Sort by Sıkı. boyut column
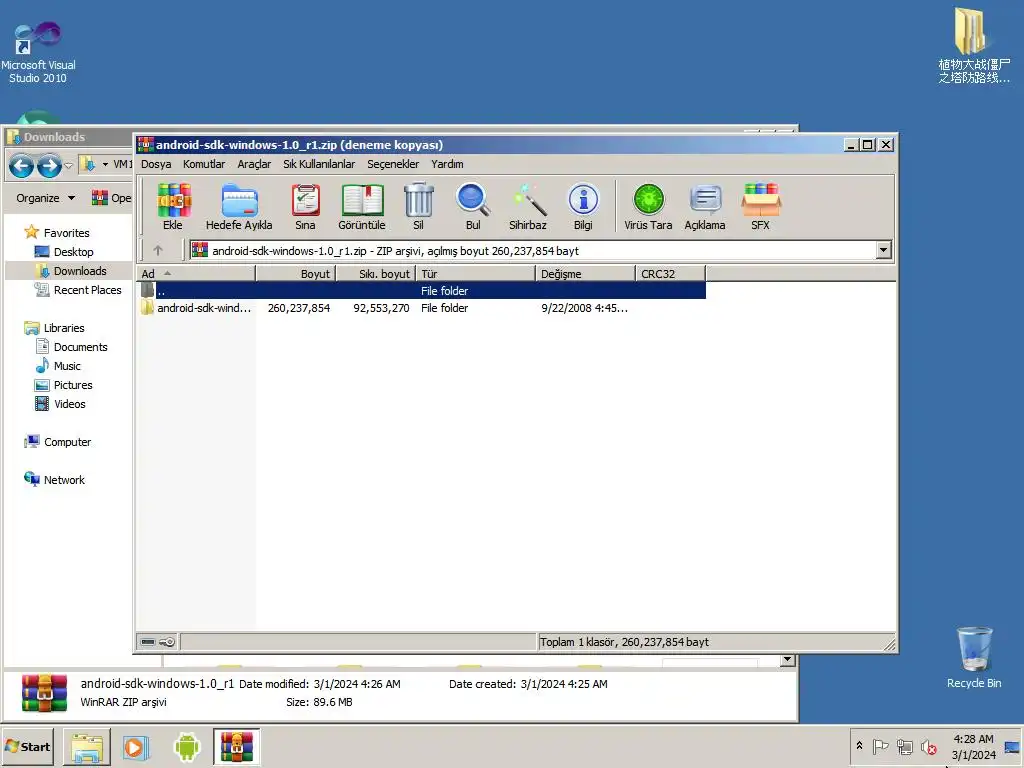 (376, 274)
